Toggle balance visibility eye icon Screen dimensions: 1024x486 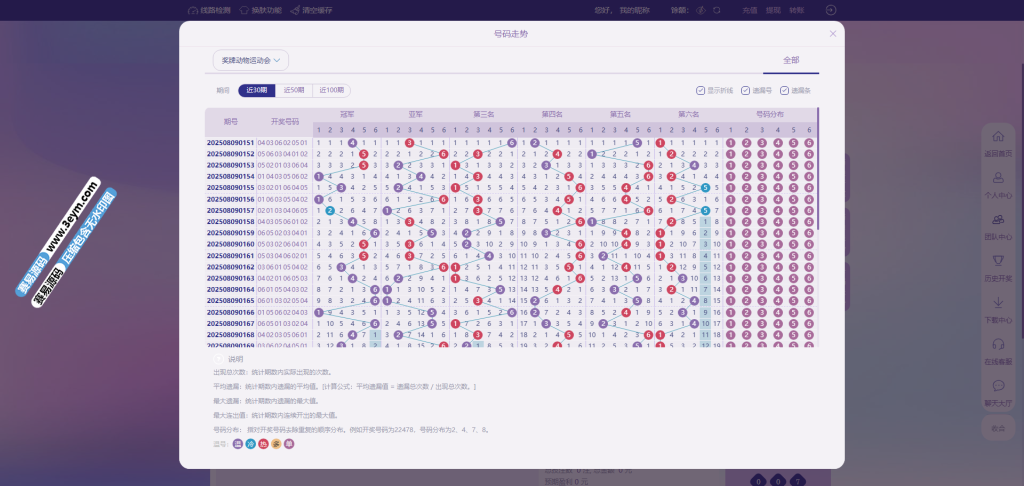[702, 10]
